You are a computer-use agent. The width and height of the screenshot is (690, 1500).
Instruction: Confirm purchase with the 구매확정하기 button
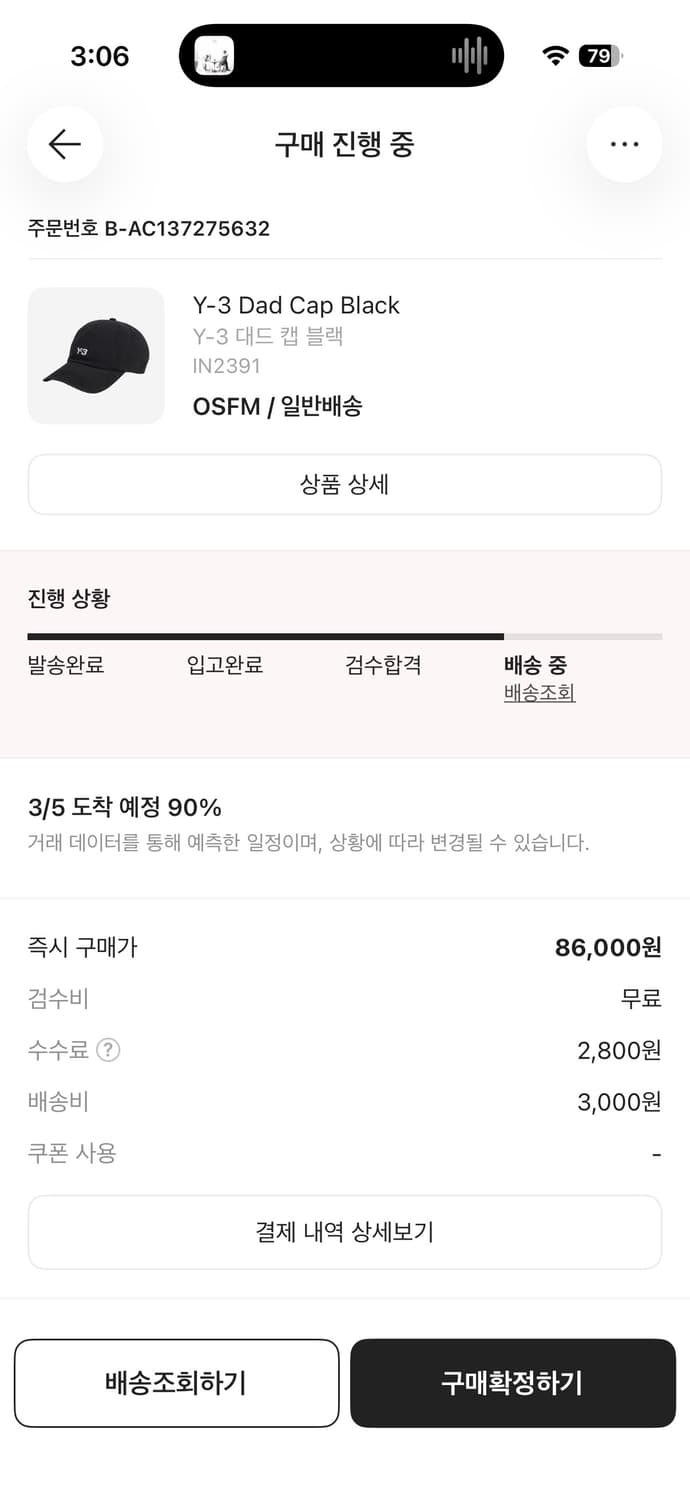[x=513, y=1383]
